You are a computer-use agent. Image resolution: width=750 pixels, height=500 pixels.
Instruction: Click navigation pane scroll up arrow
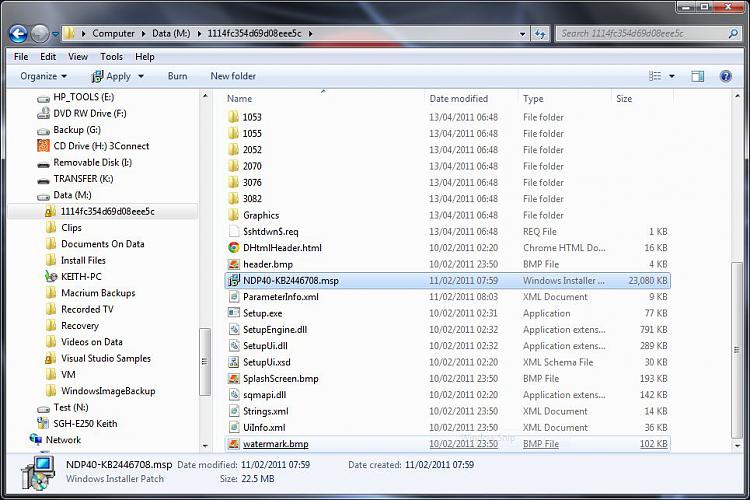205,96
